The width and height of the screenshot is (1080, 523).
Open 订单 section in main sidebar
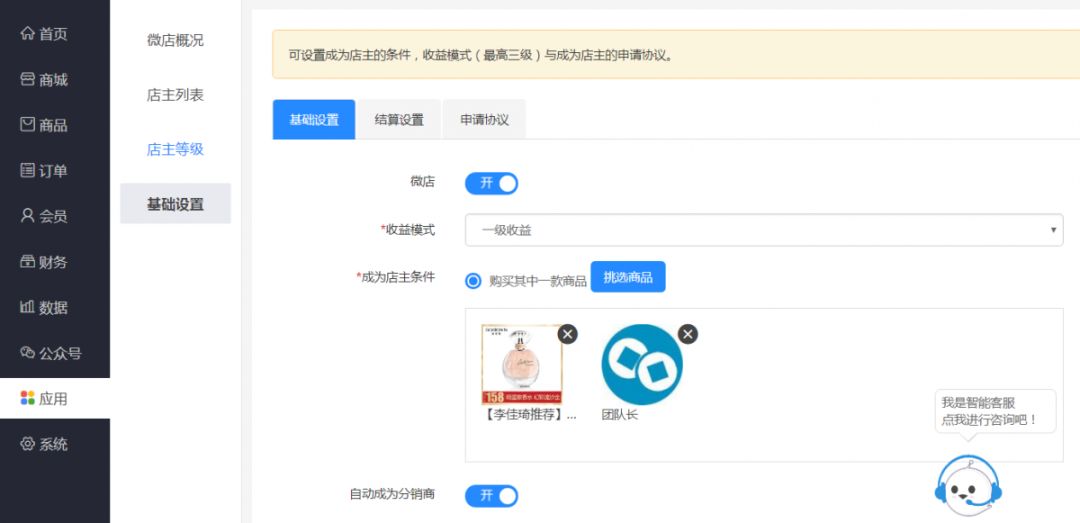tap(54, 170)
